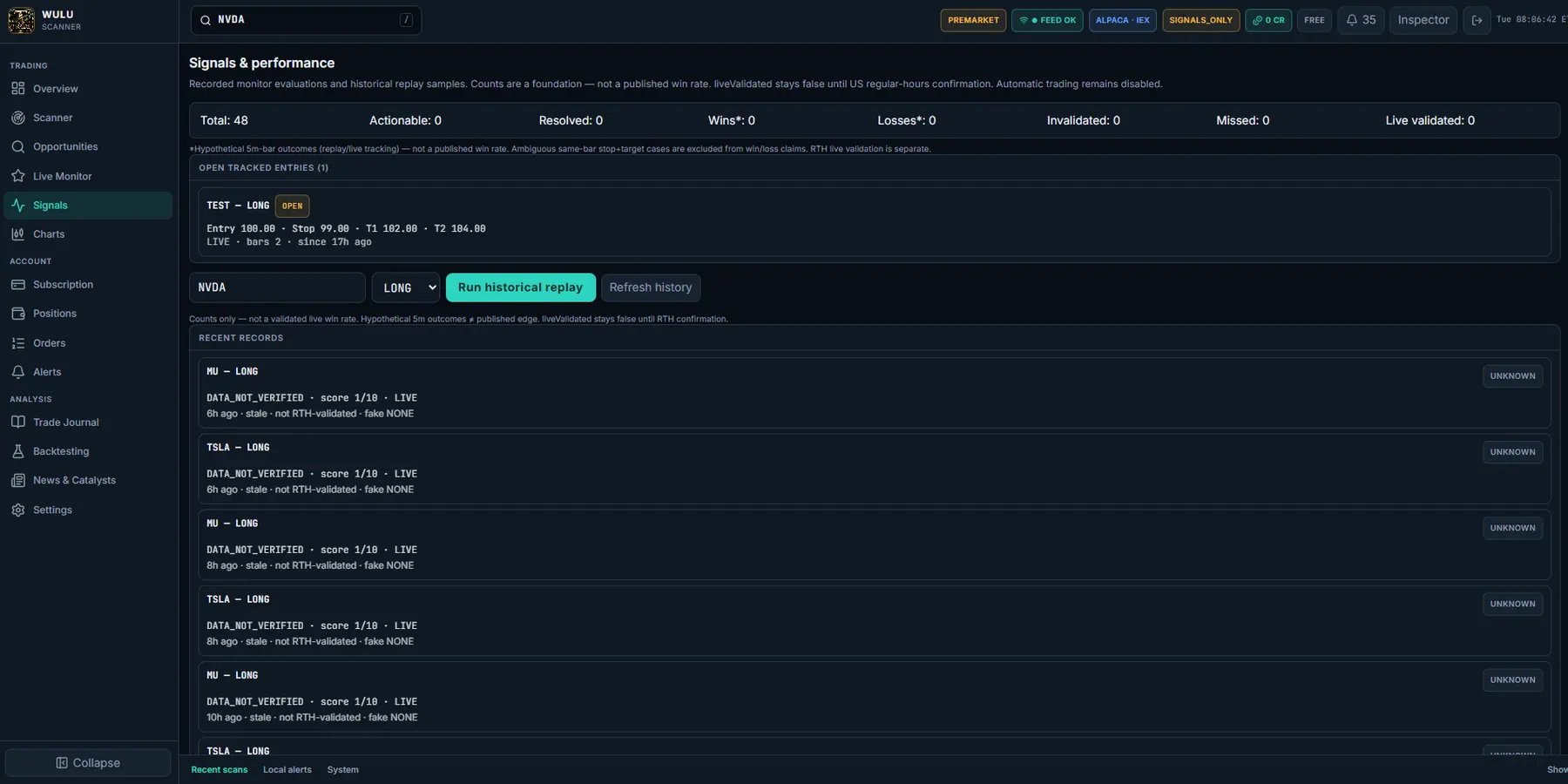Click the ALPACA · IEX badge
1568x784 pixels.
[x=1123, y=20]
